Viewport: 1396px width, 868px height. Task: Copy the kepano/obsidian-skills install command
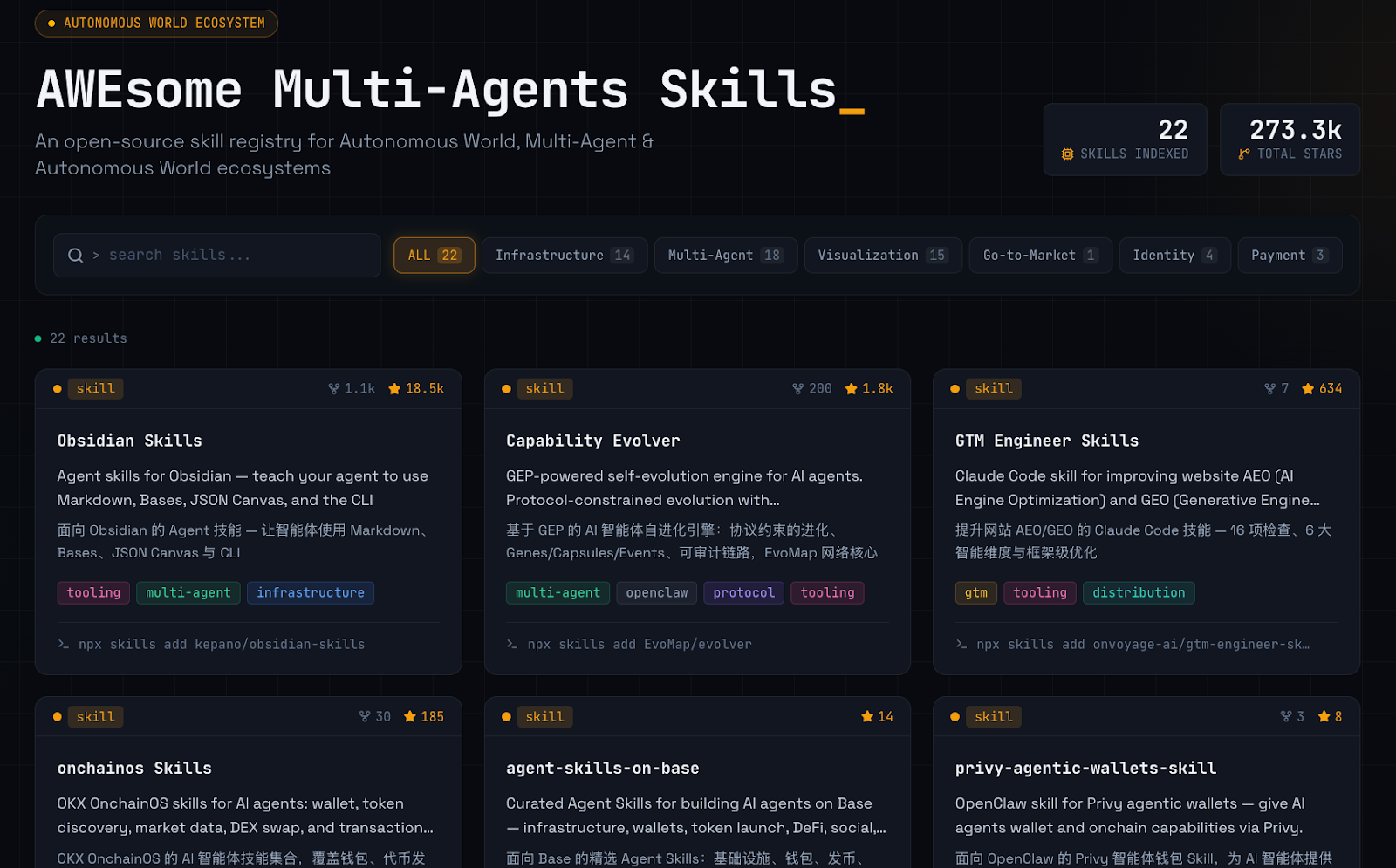(222, 645)
